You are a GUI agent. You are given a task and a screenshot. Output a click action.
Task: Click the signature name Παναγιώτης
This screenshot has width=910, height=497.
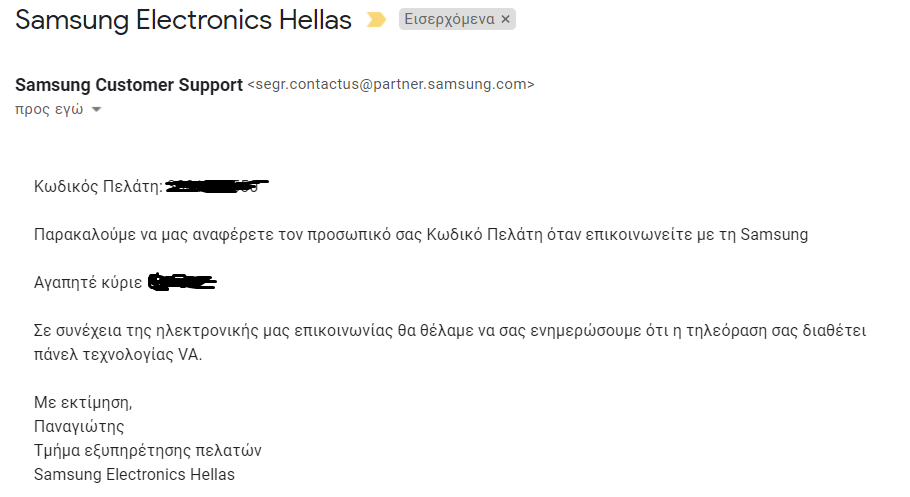coord(79,426)
